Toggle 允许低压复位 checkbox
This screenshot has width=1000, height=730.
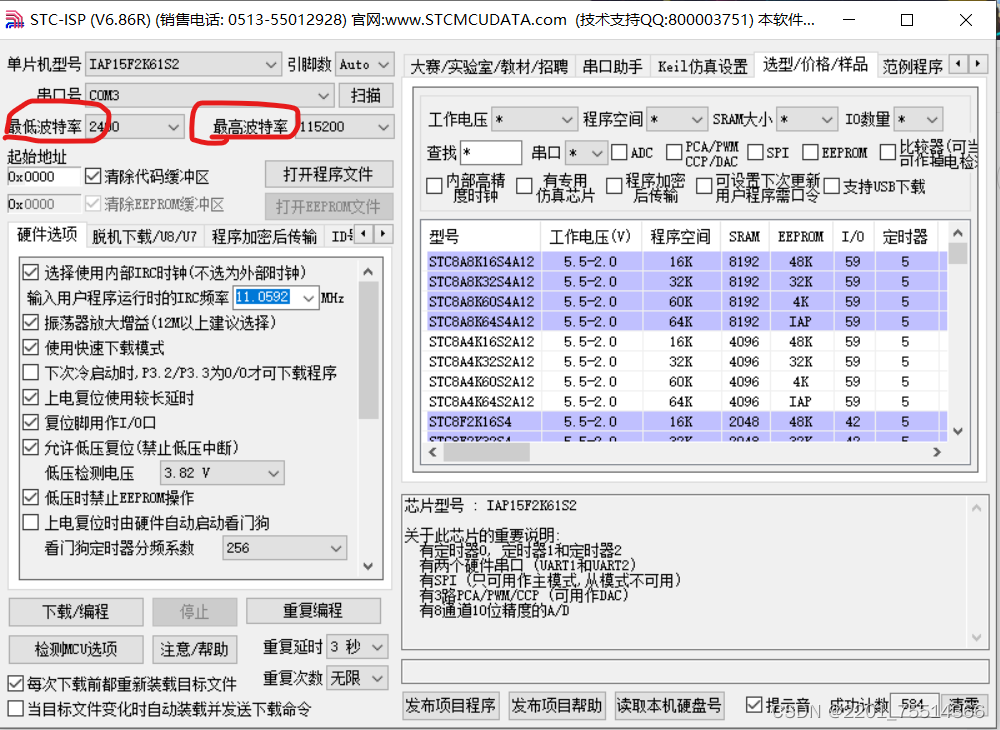[x=30, y=448]
